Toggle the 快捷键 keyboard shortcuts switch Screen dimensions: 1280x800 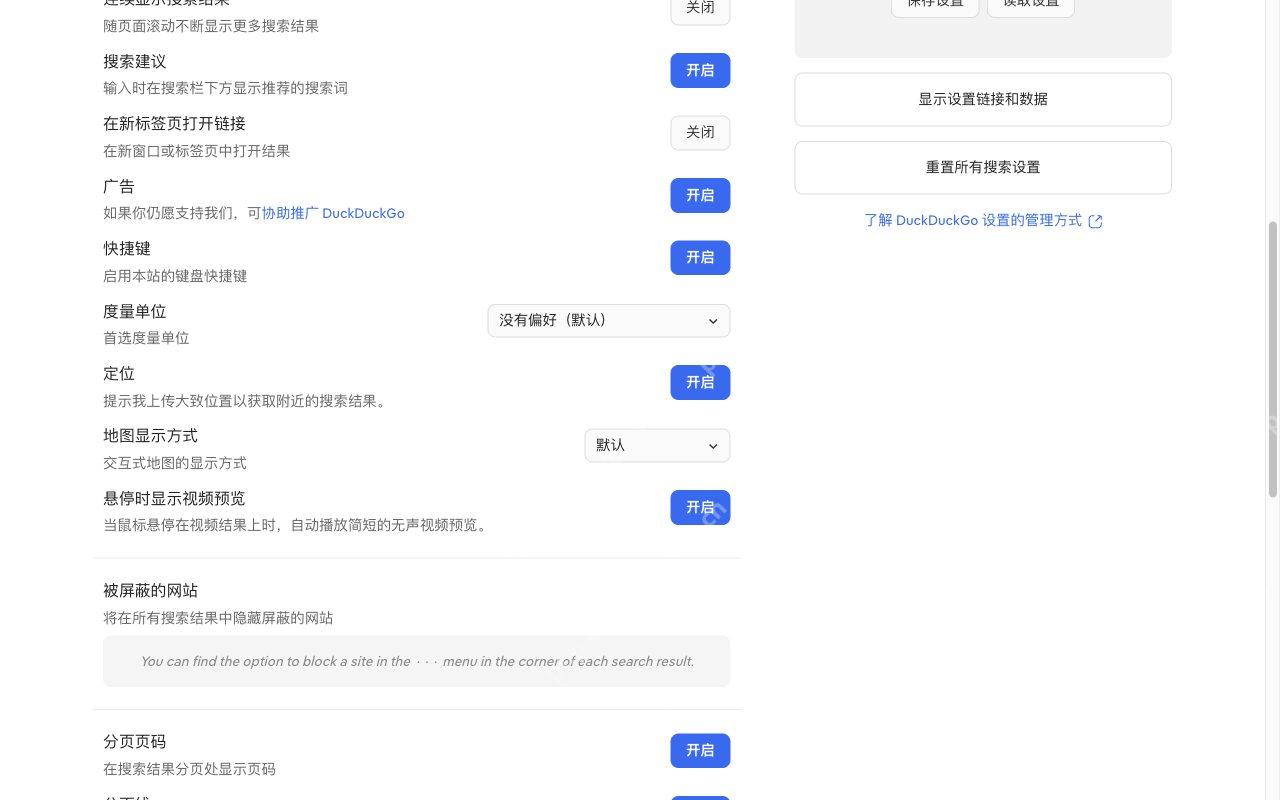[x=700, y=258]
